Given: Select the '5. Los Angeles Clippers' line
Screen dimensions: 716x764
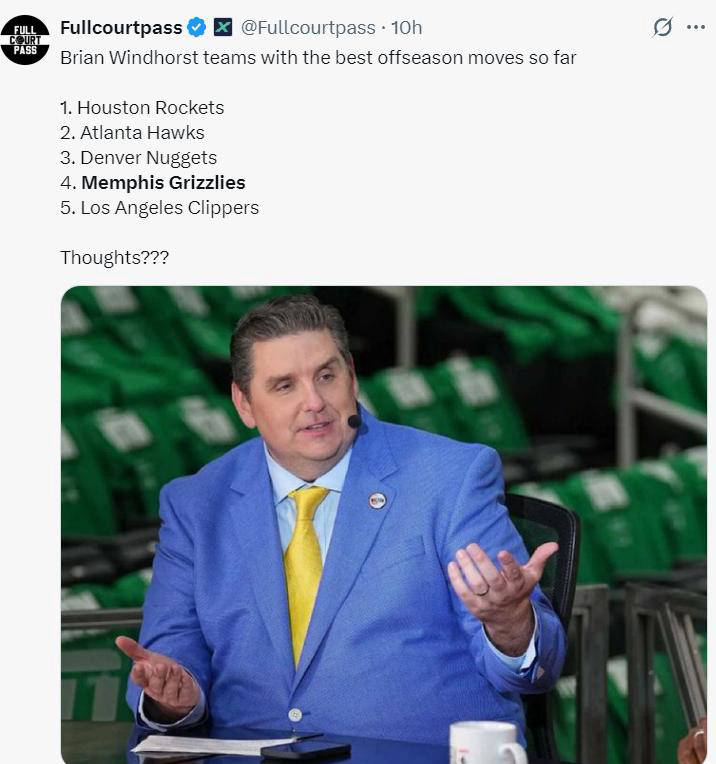Looking at the screenshot, I should (160, 208).
